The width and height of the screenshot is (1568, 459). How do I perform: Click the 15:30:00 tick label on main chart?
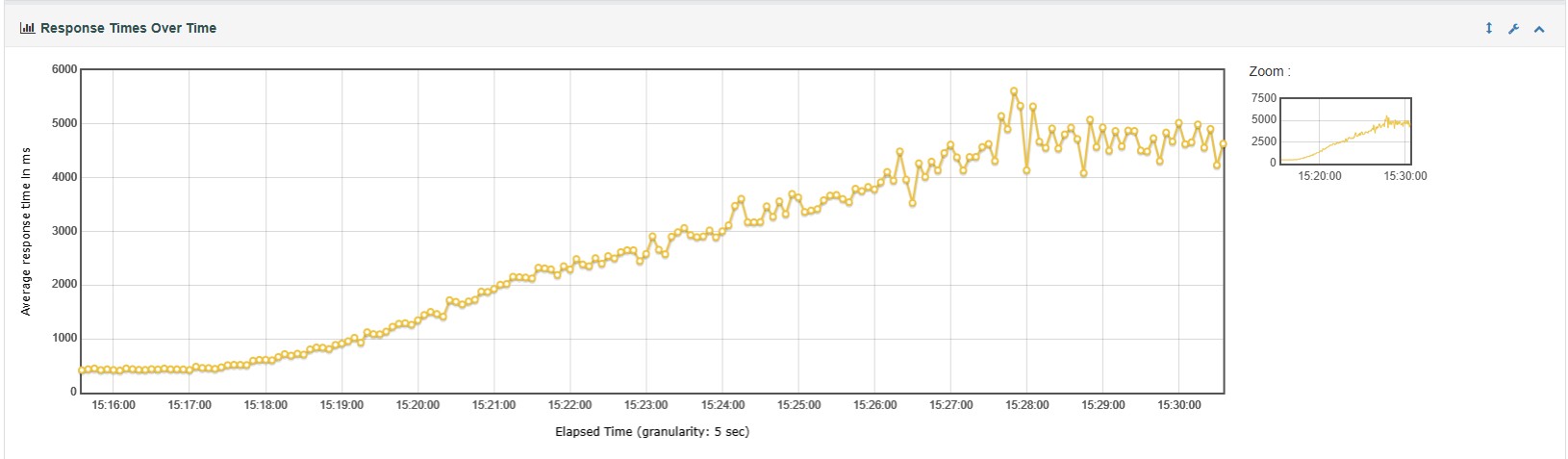point(1179,405)
